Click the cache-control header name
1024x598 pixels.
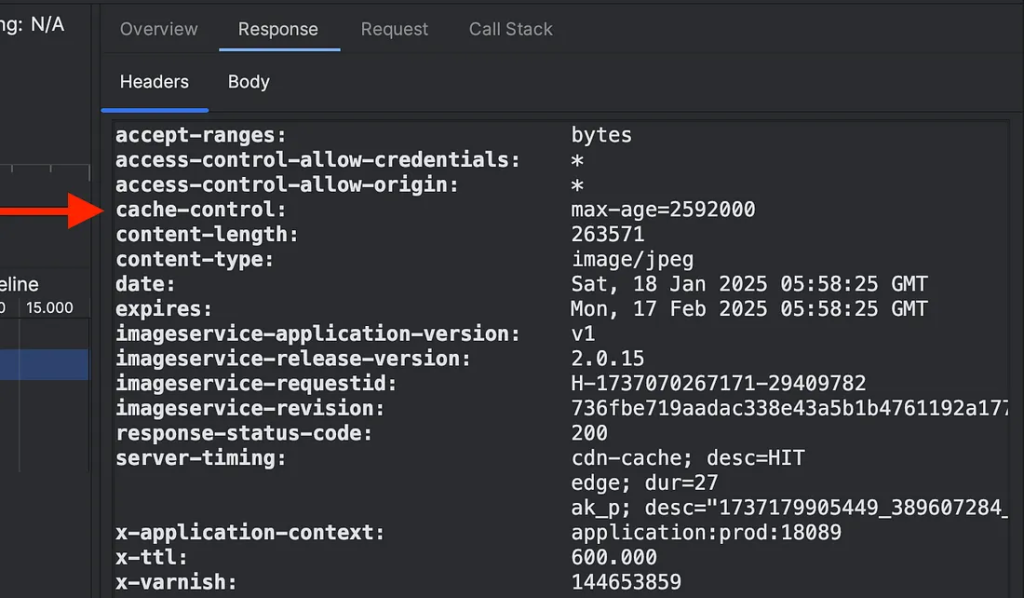(x=201, y=210)
